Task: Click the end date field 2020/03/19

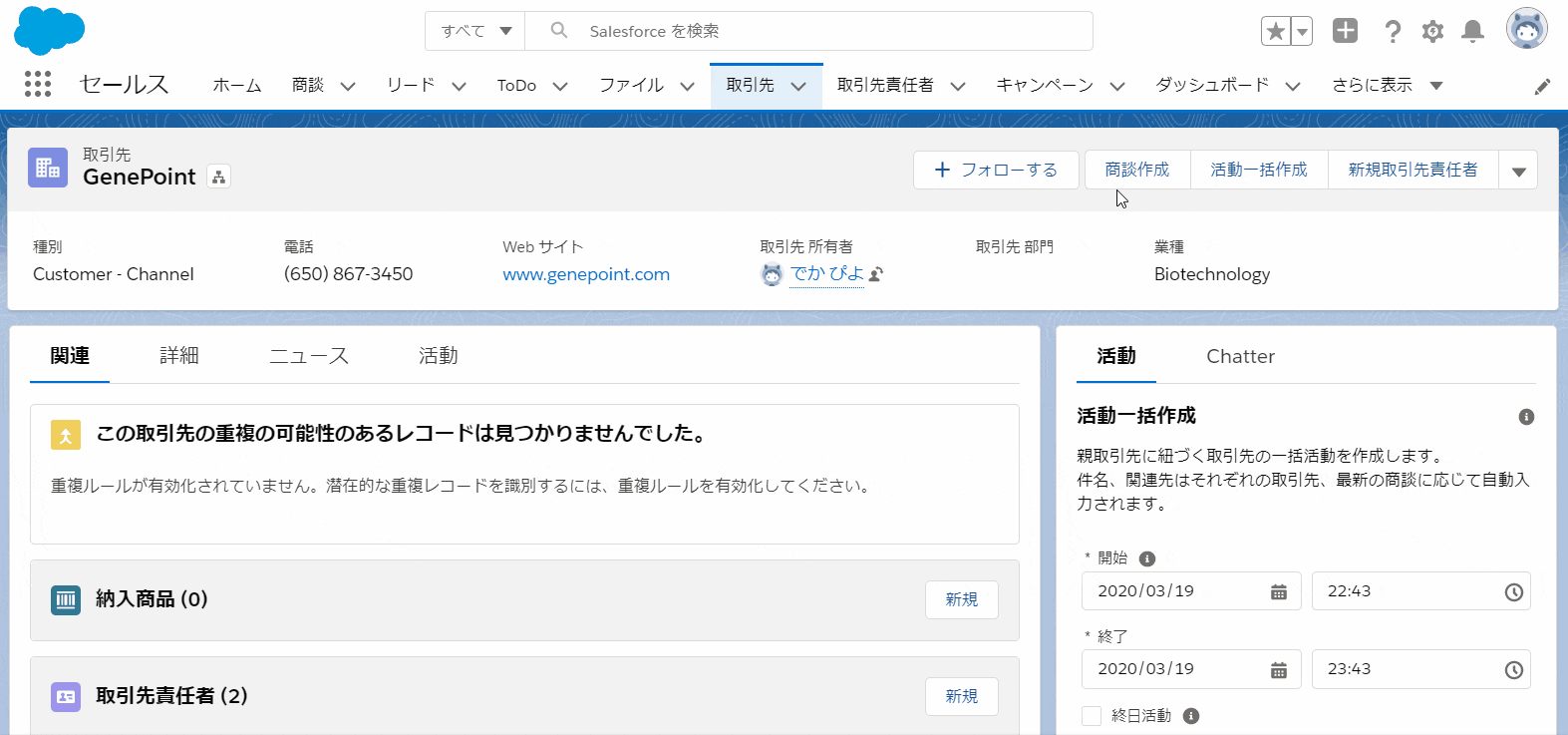Action: tap(1191, 669)
